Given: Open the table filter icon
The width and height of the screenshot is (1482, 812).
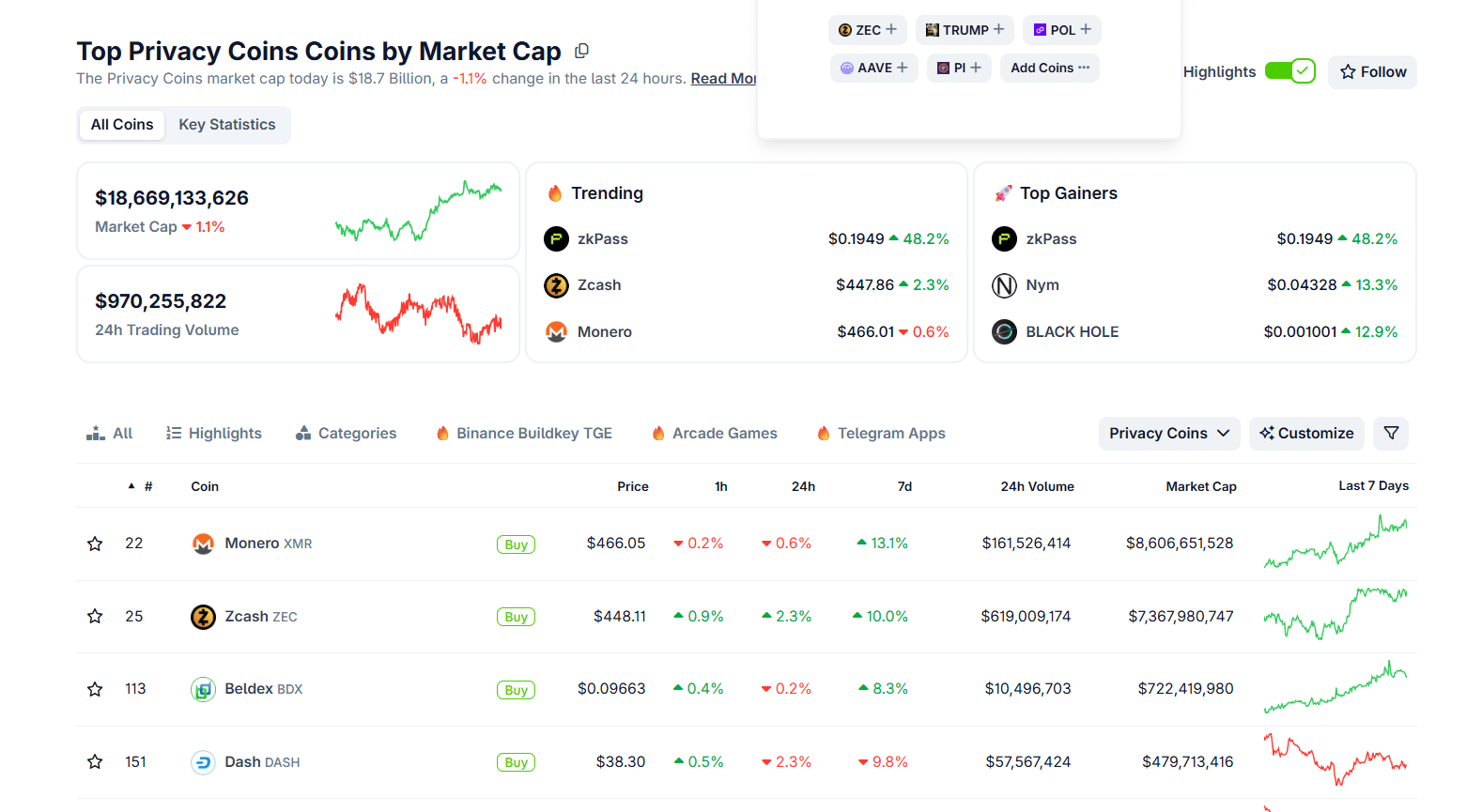Looking at the screenshot, I should (1391, 433).
